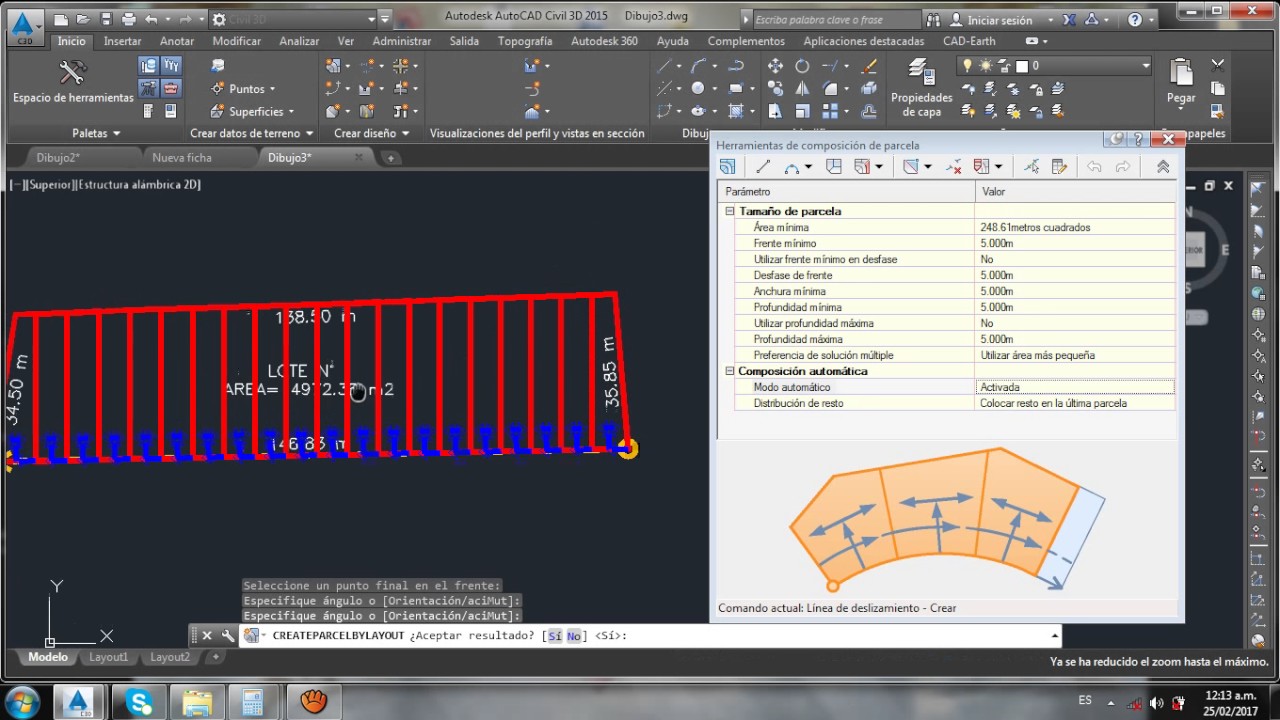This screenshot has height=720, width=1280.
Task: Click the Pegar paste button
Action: click(x=1181, y=82)
